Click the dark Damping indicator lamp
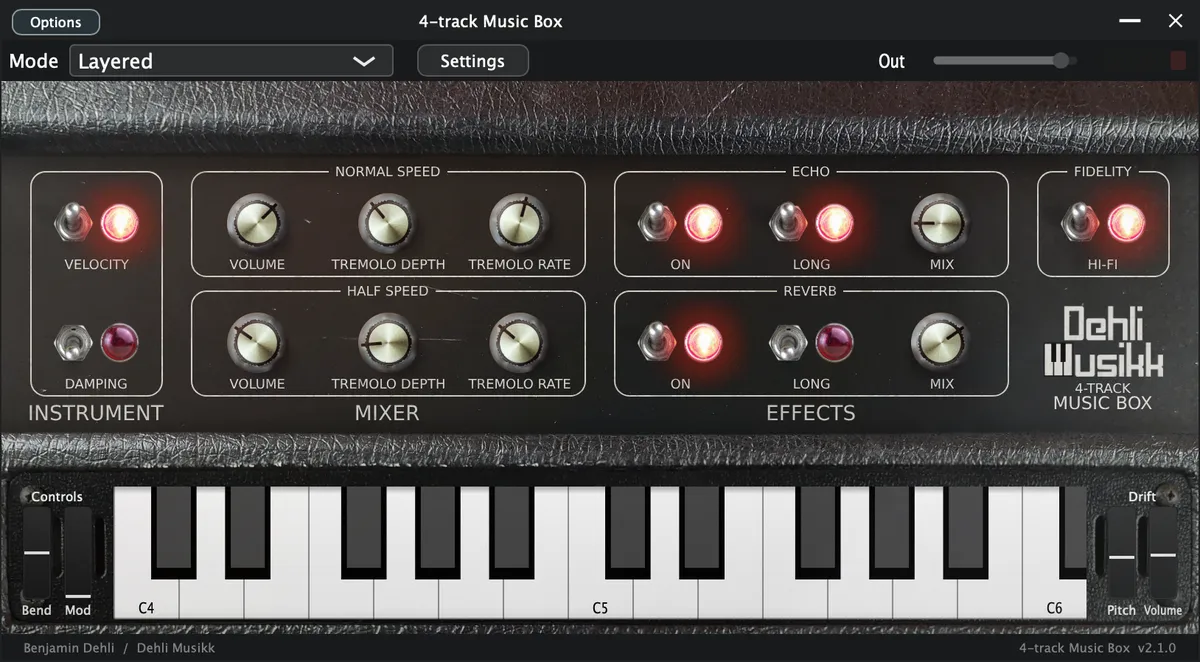Viewport: 1200px width, 662px height. pos(119,343)
